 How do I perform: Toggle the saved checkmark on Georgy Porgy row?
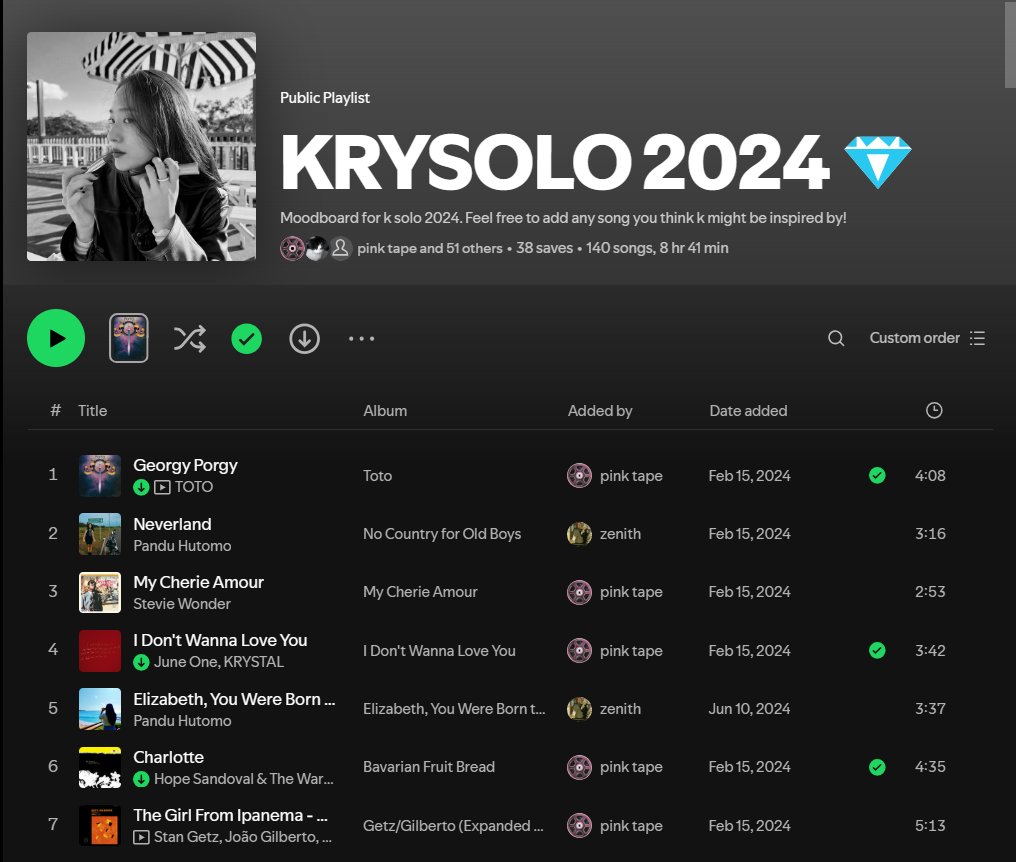(x=877, y=476)
